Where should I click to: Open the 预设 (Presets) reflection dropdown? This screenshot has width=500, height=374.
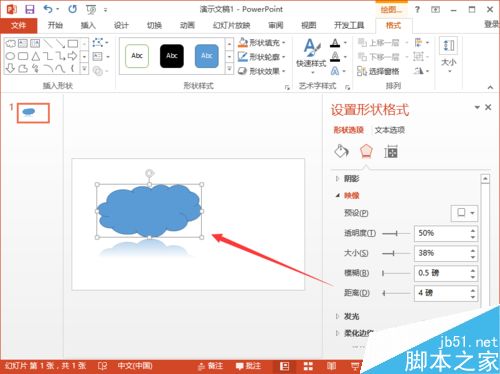coord(464,213)
